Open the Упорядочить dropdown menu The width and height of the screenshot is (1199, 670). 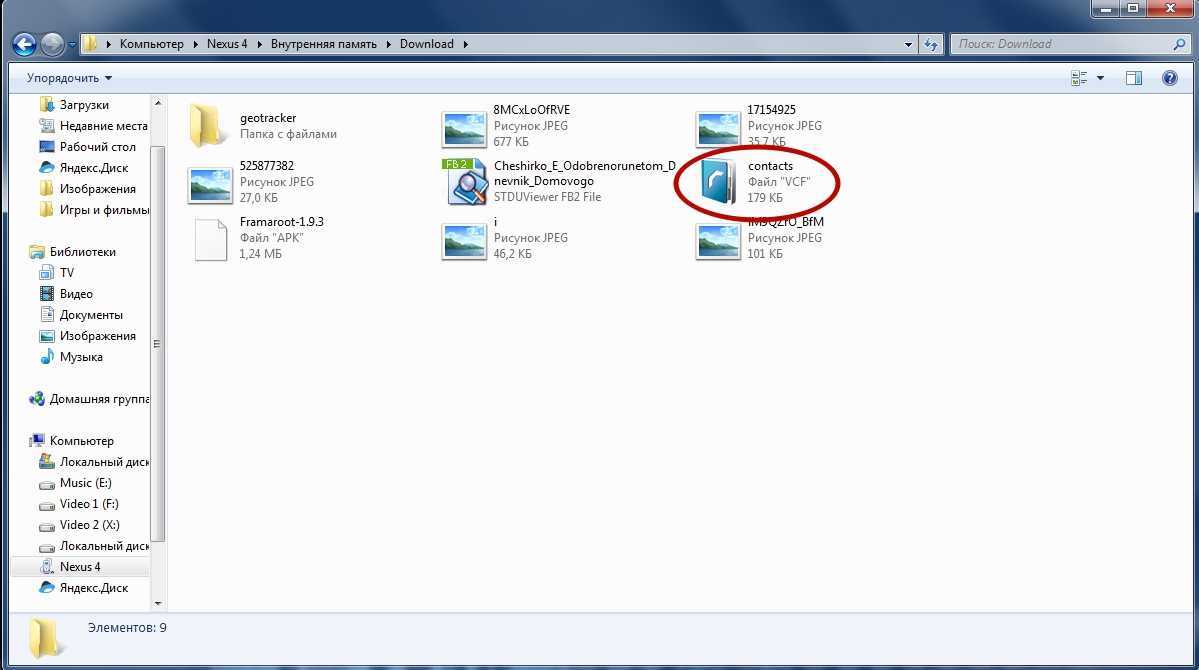coord(69,78)
